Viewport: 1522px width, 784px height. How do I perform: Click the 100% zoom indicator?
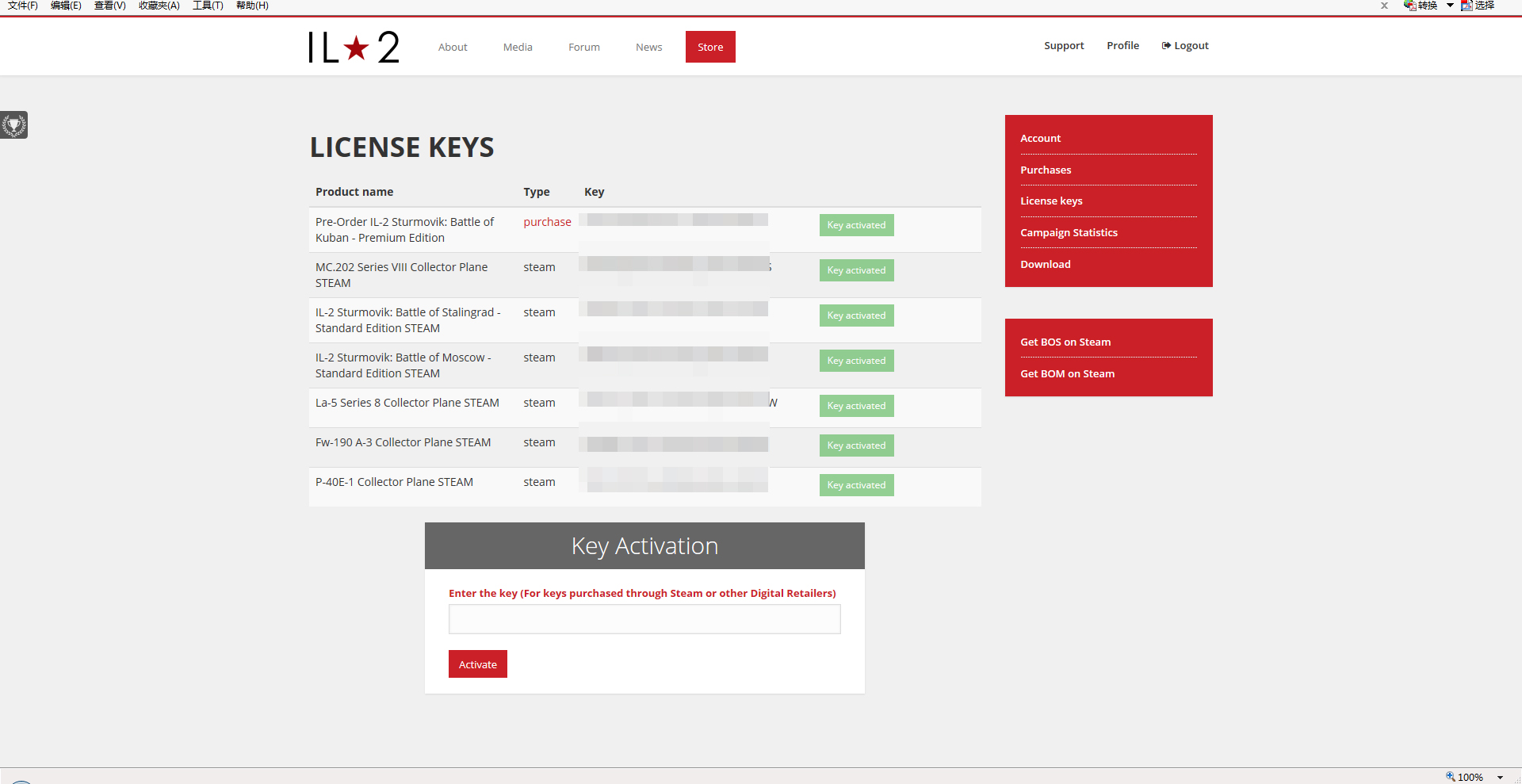click(1464, 777)
